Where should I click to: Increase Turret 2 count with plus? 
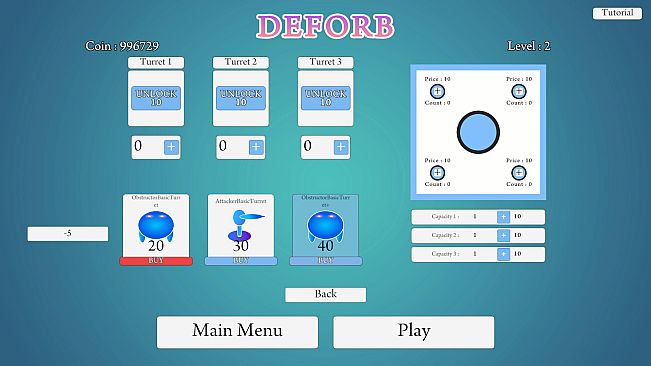coord(256,147)
